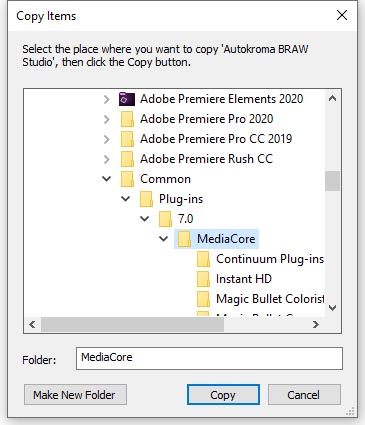Click the Adobe Premiere Pro 2020 folder icon
This screenshot has height=425, width=365.
(127, 119)
